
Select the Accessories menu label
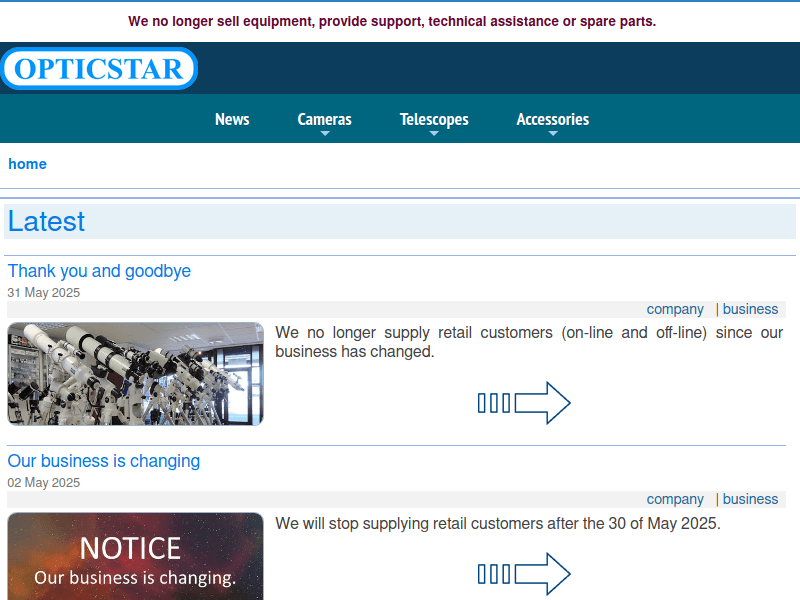coord(552,119)
